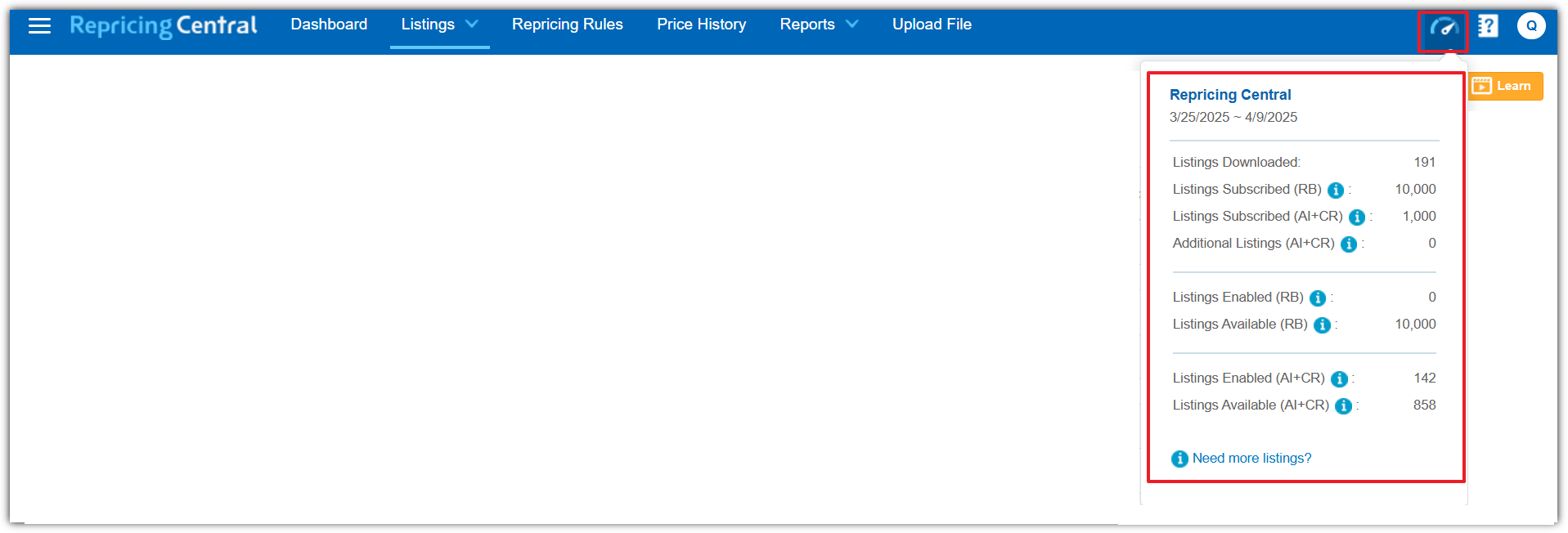
Task: Click info icon beside Listings Enabled (AI+CR)
Action: coord(1339,379)
